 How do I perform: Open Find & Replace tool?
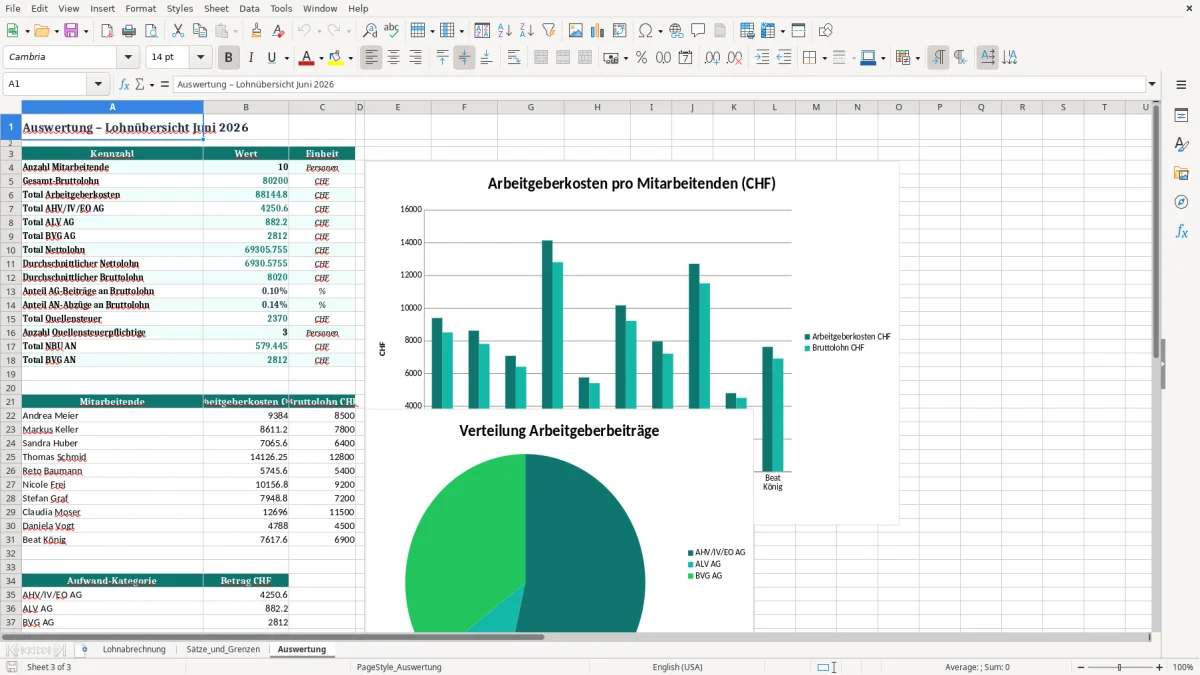pyautogui.click(x=370, y=31)
